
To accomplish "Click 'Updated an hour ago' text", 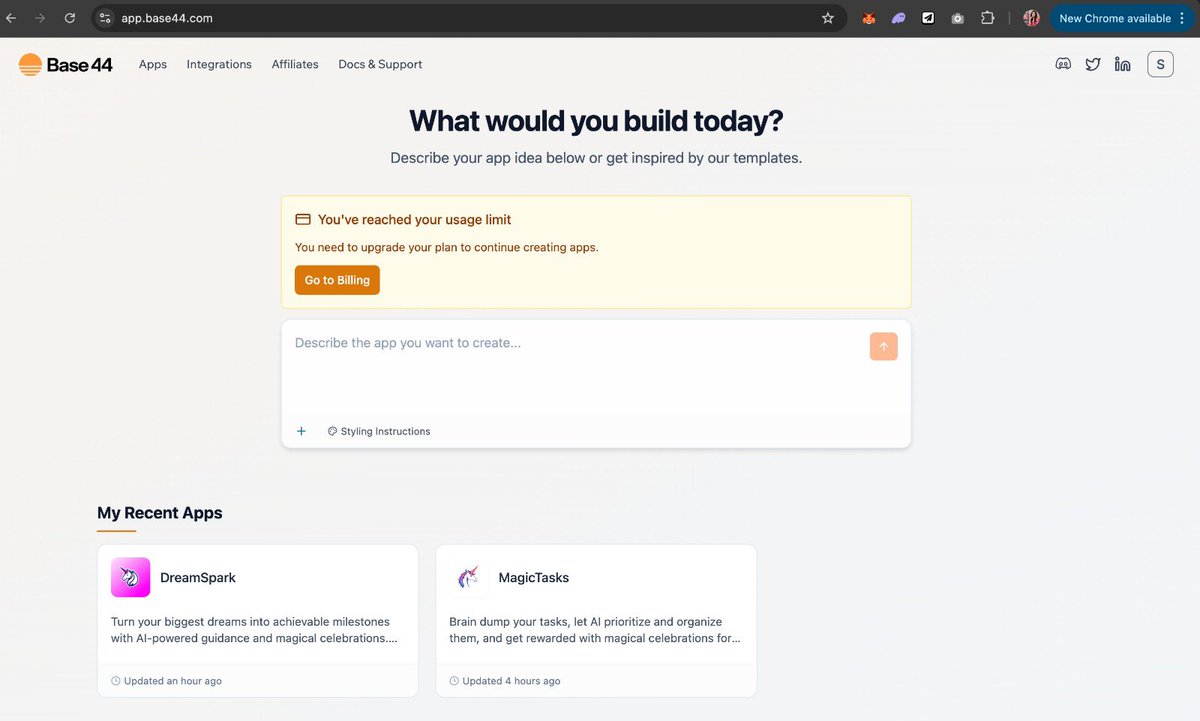I will [172, 681].
